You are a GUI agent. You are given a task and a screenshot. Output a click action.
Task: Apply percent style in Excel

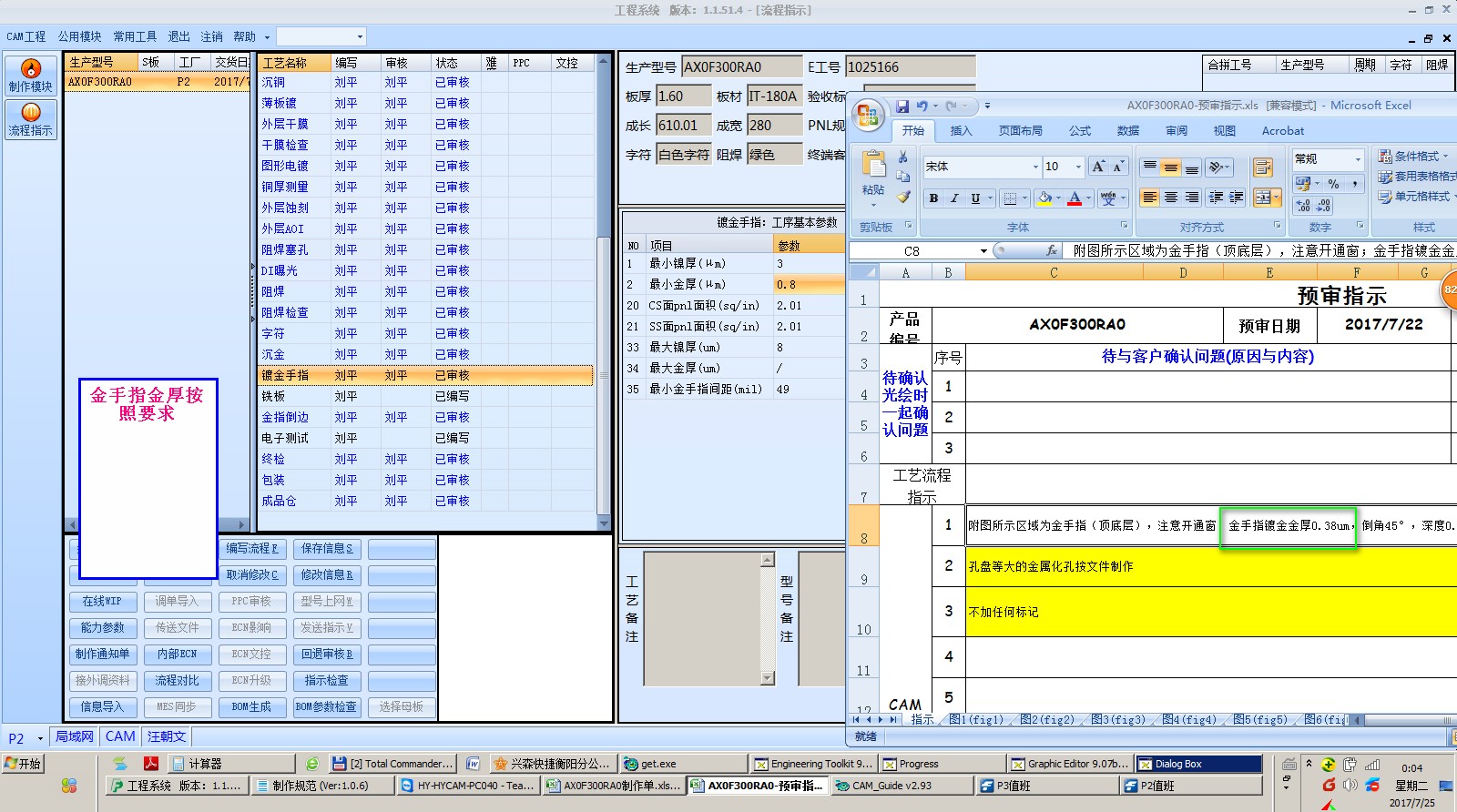(x=1333, y=183)
